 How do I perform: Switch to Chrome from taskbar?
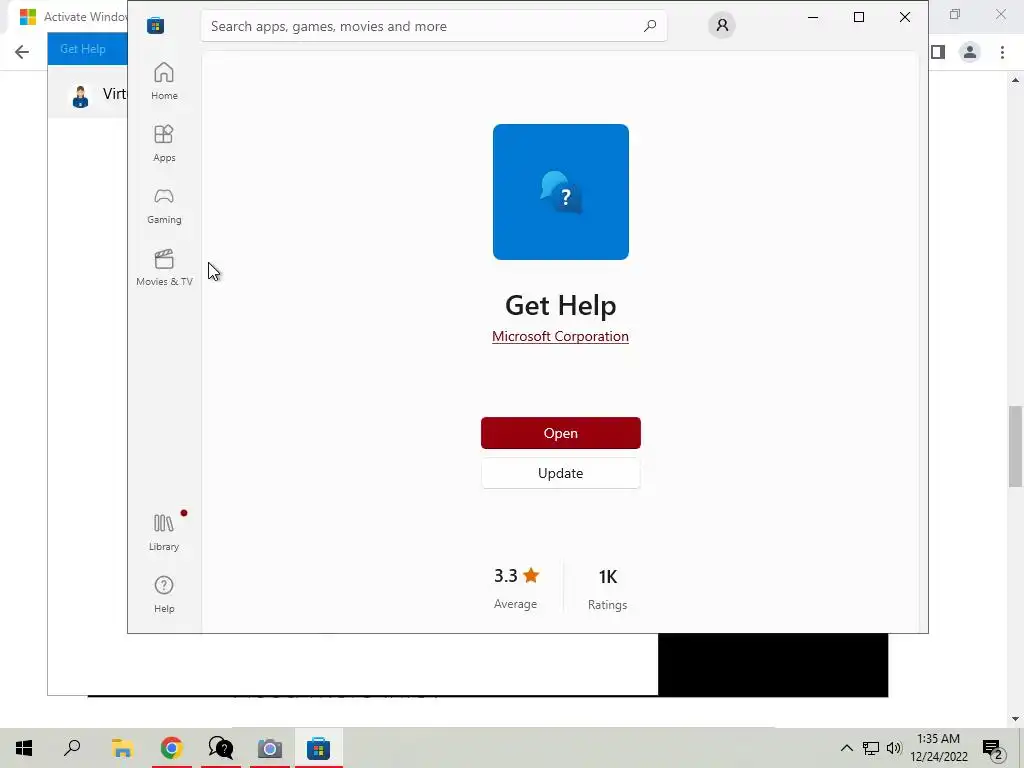pos(171,748)
